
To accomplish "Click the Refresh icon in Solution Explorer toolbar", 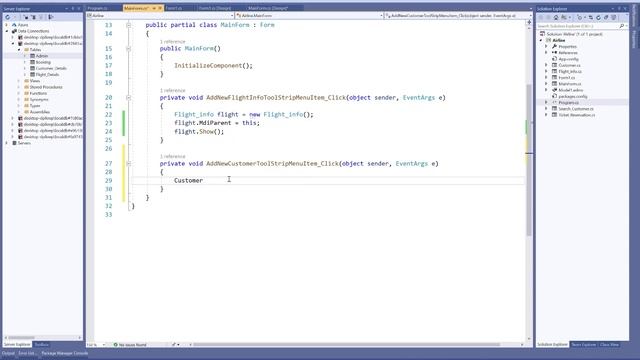I will click(598, 18).
